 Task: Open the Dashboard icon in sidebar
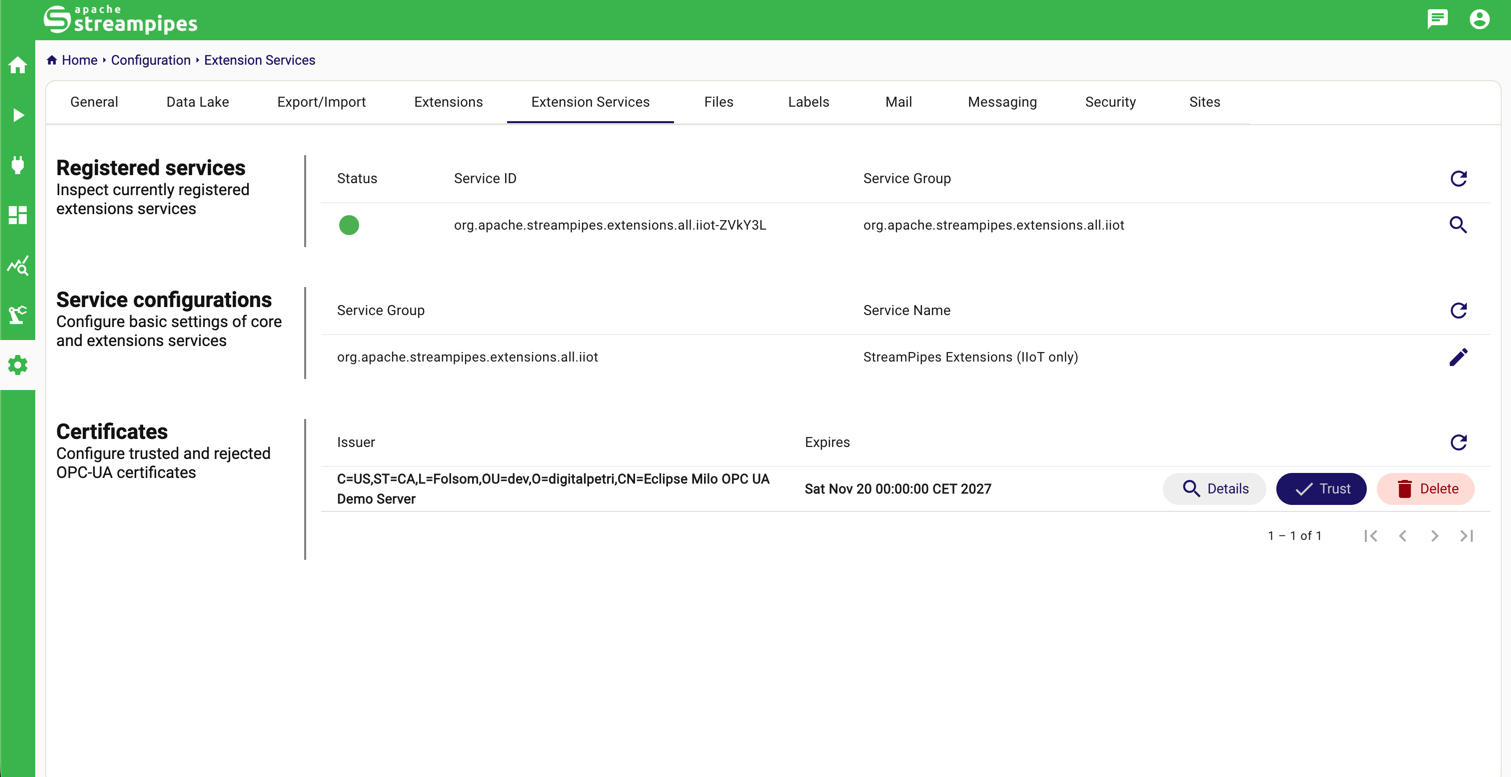coord(18,216)
